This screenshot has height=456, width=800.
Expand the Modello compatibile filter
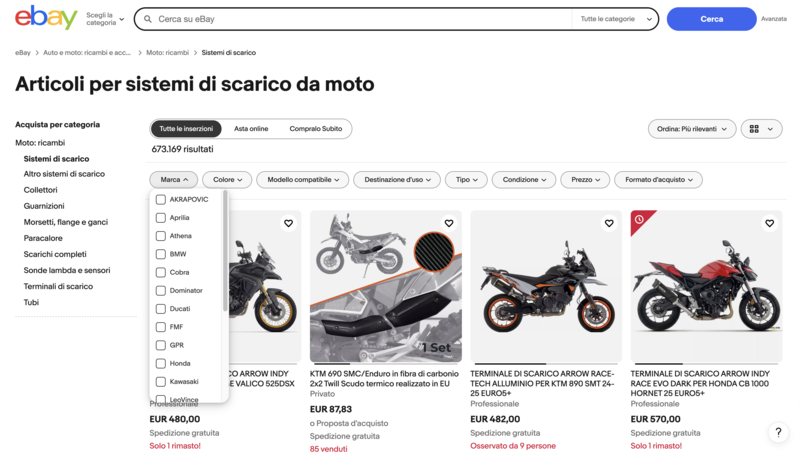click(x=303, y=180)
